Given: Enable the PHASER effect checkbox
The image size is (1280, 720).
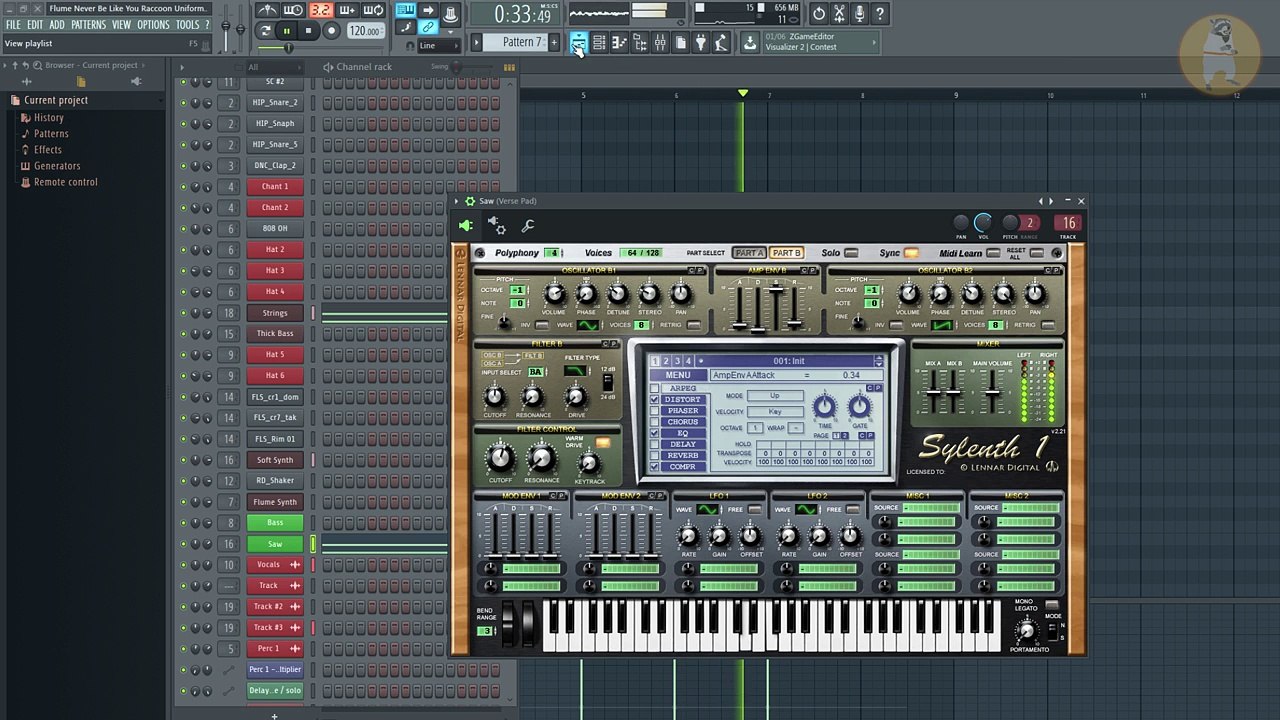Looking at the screenshot, I should (x=654, y=410).
